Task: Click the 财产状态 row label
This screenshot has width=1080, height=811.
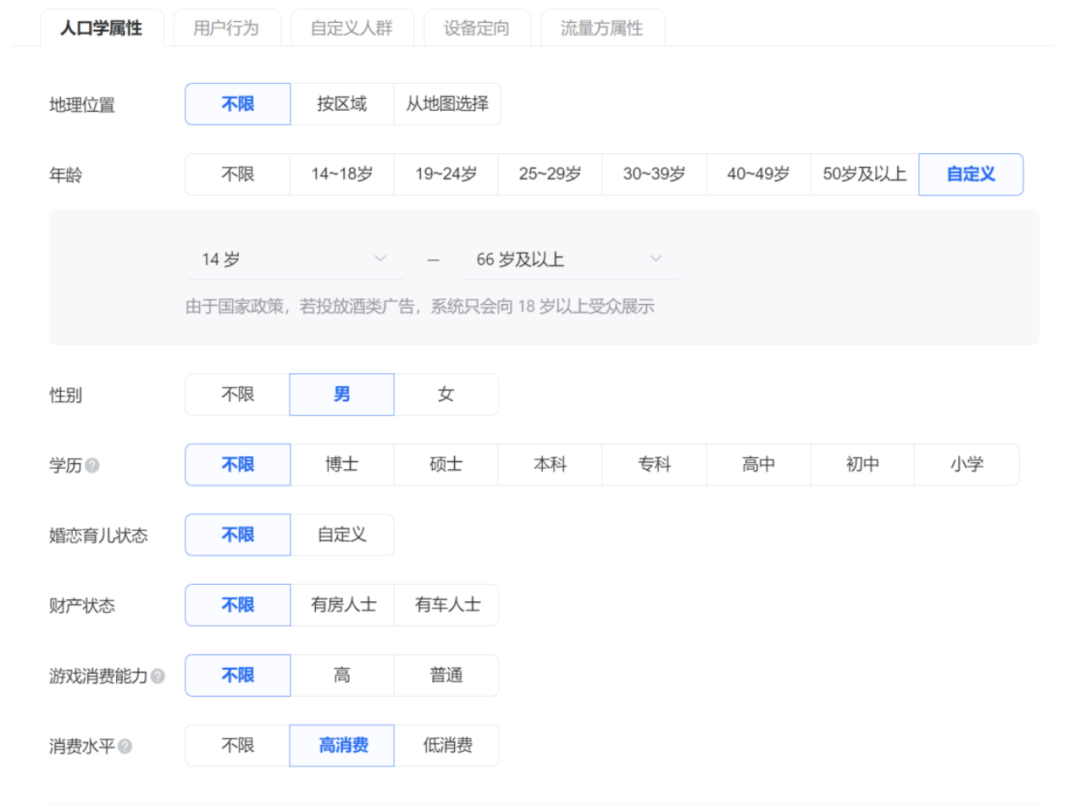Action: point(82,606)
